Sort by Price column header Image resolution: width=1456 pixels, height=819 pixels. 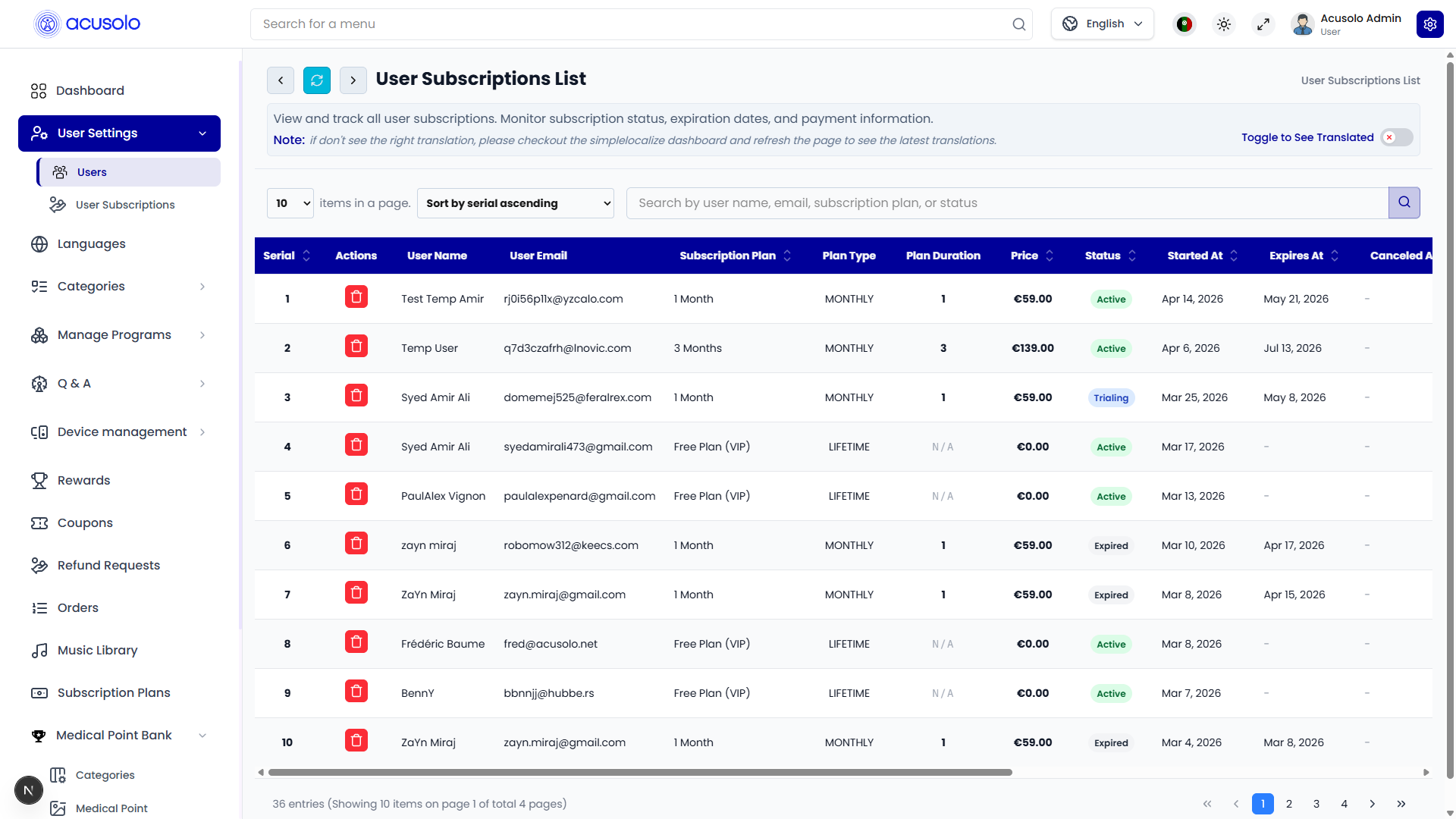pyautogui.click(x=1050, y=256)
